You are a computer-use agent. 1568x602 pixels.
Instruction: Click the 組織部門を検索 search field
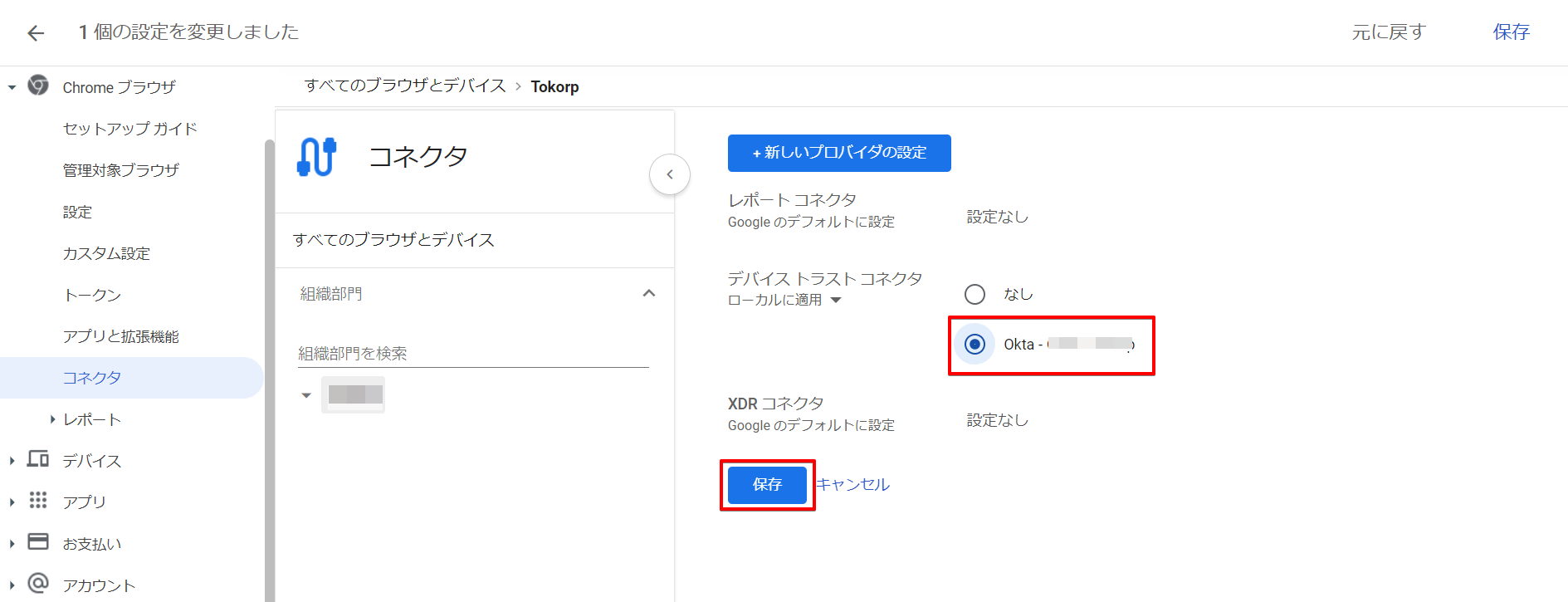click(472, 353)
